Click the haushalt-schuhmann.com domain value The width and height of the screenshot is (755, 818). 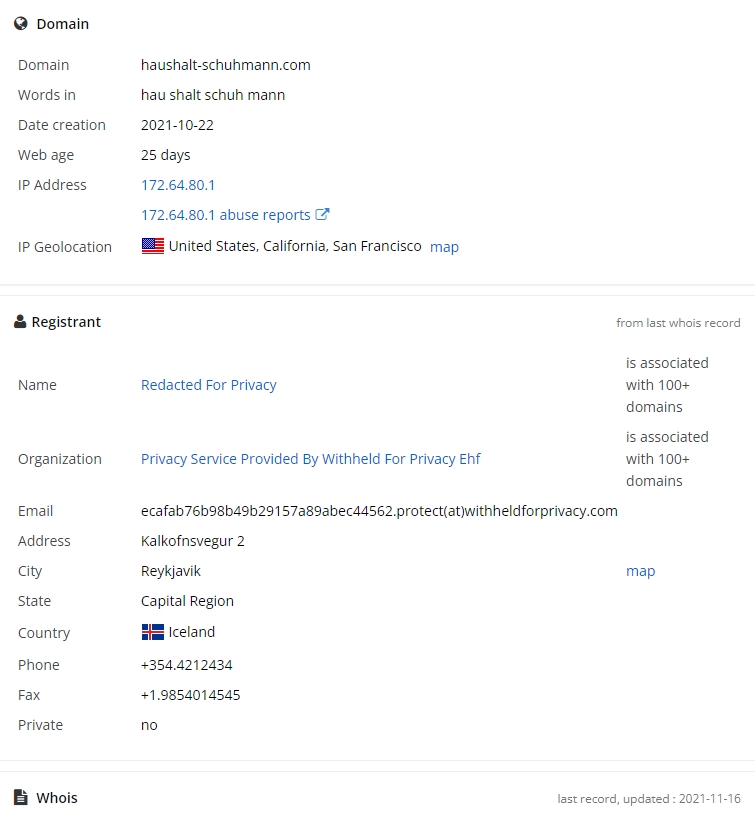click(x=226, y=65)
